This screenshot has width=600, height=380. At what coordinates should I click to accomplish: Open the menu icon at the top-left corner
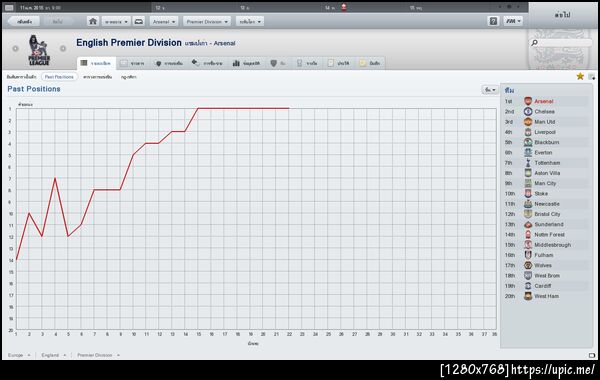pos(9,8)
